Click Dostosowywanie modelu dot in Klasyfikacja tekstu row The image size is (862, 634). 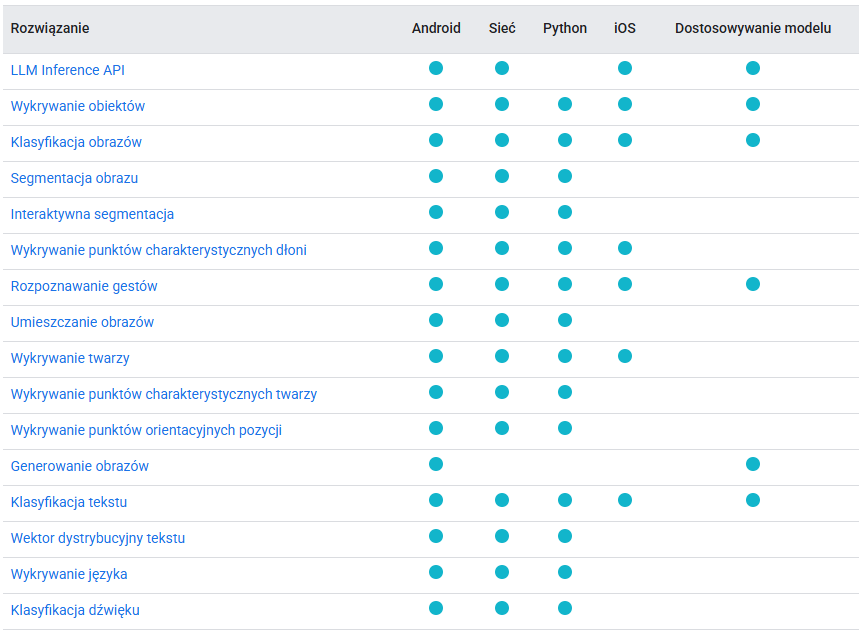[x=753, y=500]
